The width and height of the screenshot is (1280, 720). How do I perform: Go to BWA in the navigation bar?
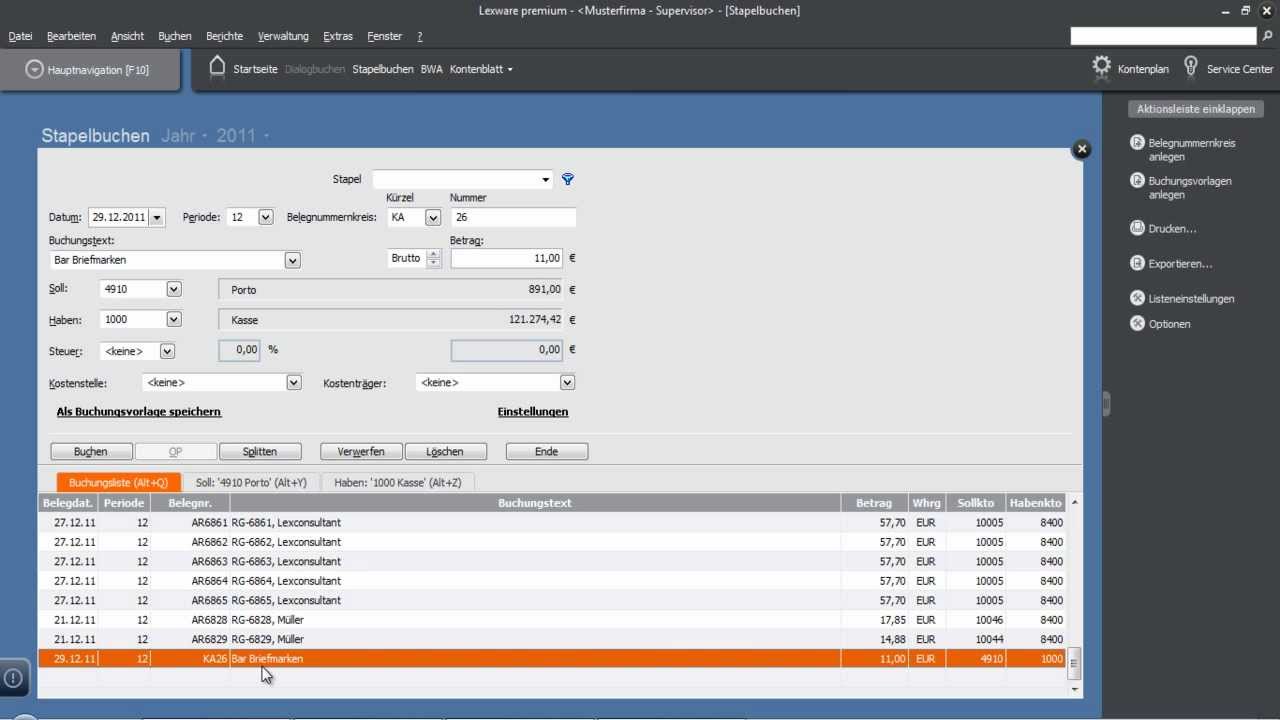(431, 69)
